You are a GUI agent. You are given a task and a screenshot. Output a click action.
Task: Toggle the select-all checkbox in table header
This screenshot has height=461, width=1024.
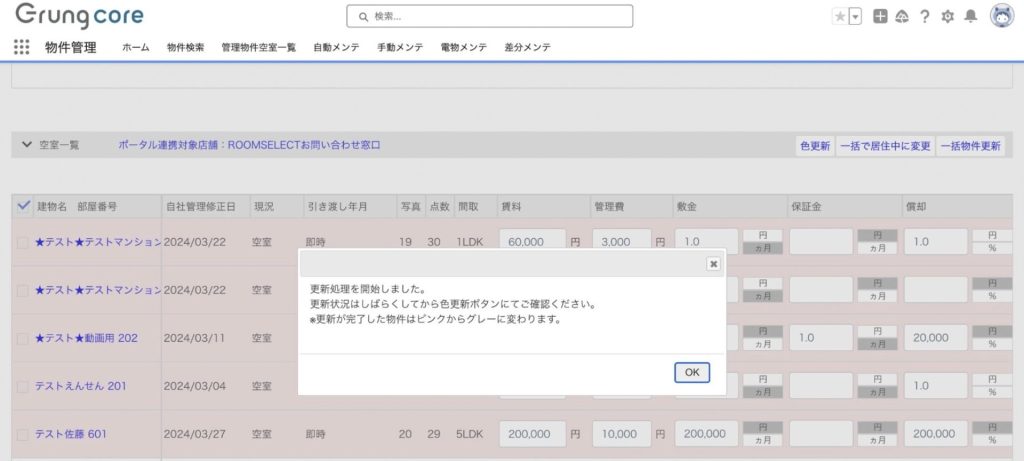tap(24, 206)
